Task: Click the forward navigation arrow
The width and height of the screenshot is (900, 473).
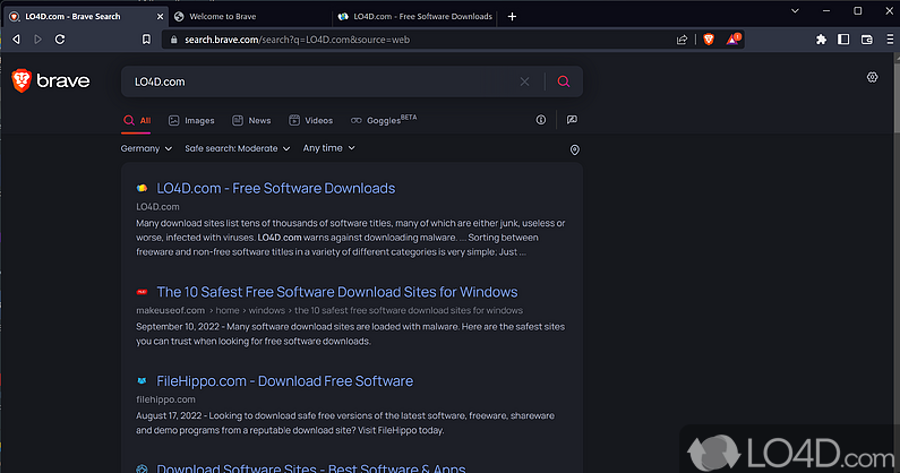Action: pyautogui.click(x=38, y=40)
